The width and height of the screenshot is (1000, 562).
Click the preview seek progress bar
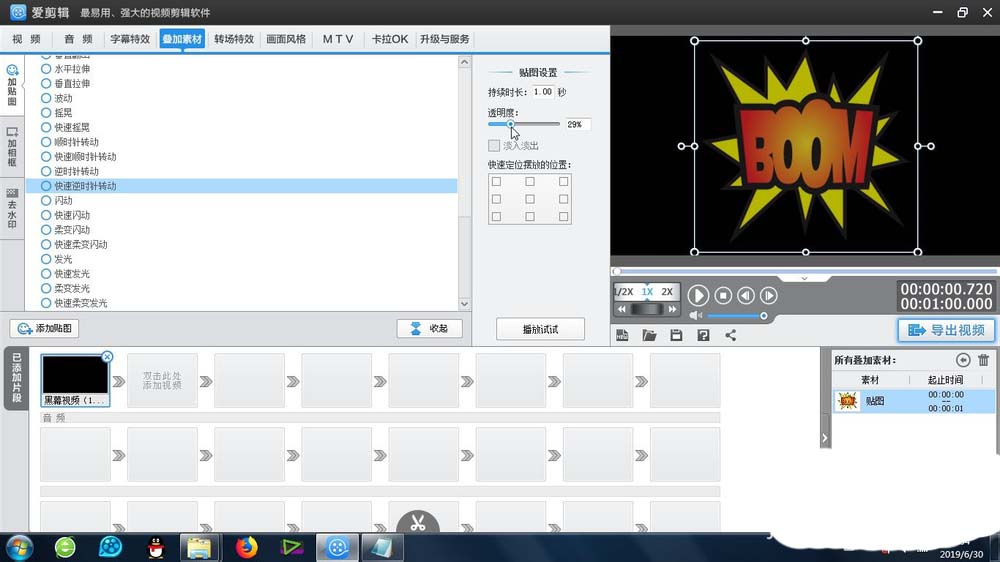point(805,271)
